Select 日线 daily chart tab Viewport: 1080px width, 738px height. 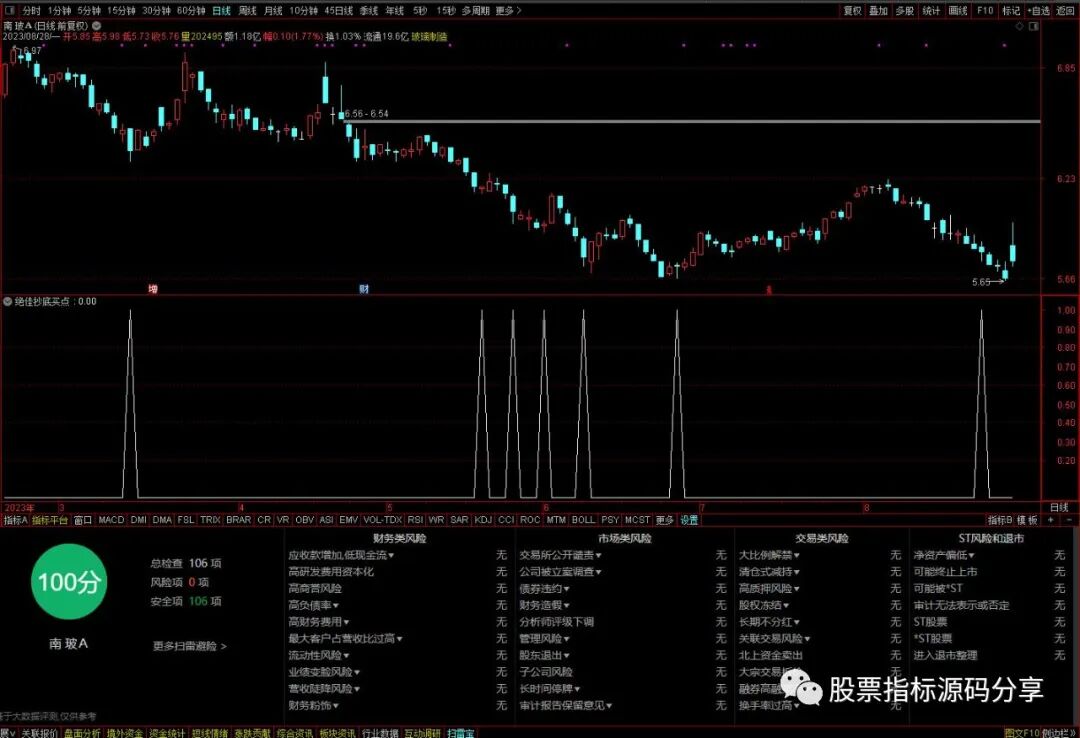221,11
